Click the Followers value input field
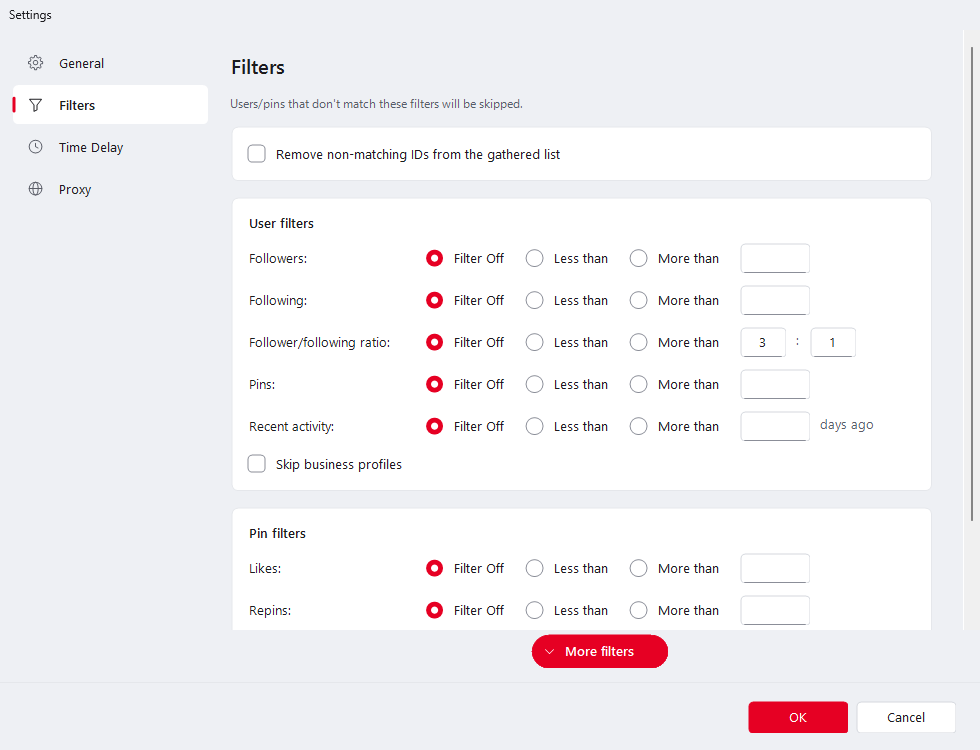The image size is (980, 750). coord(775,258)
